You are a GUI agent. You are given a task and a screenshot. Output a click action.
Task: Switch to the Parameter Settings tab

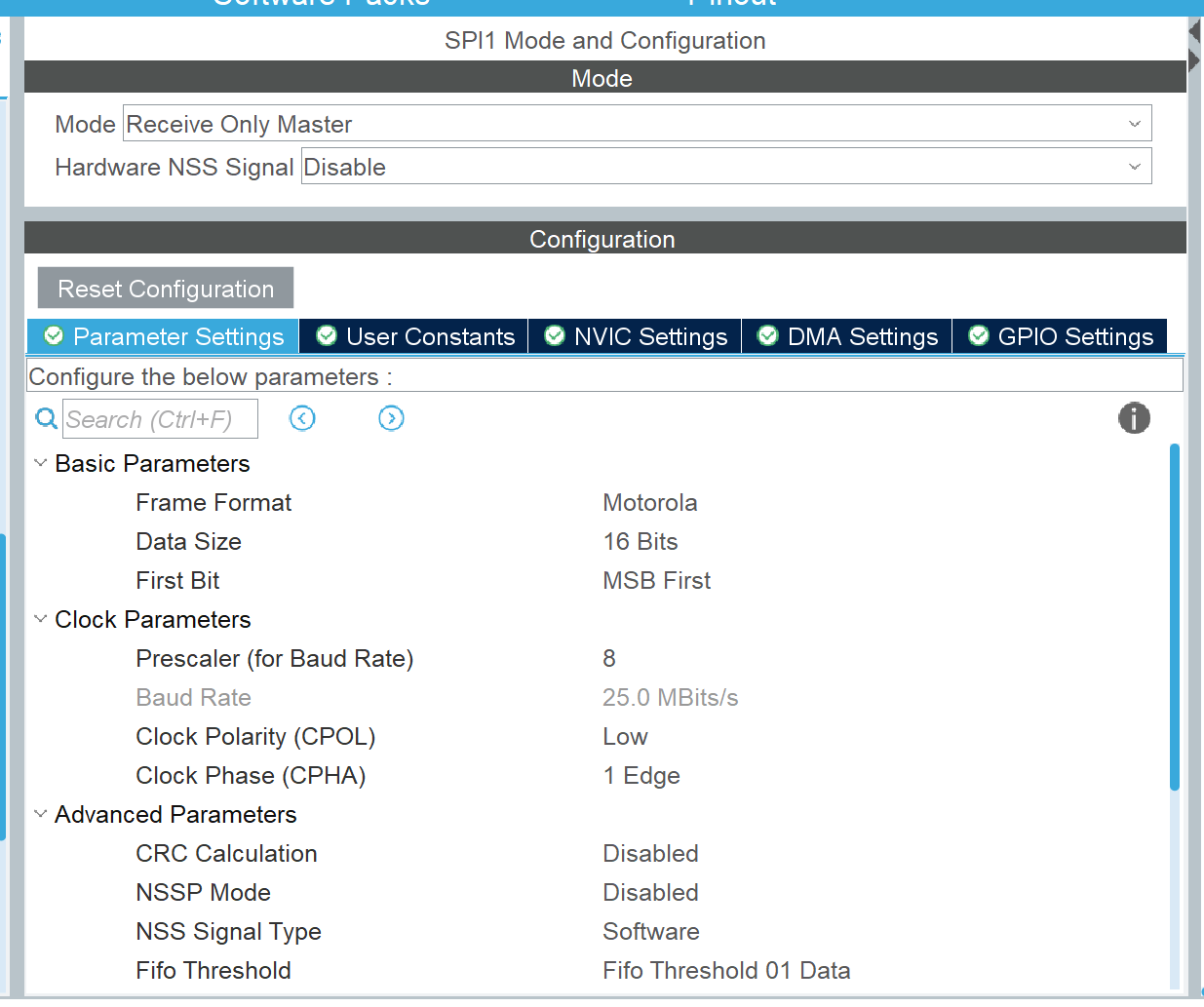[x=164, y=336]
